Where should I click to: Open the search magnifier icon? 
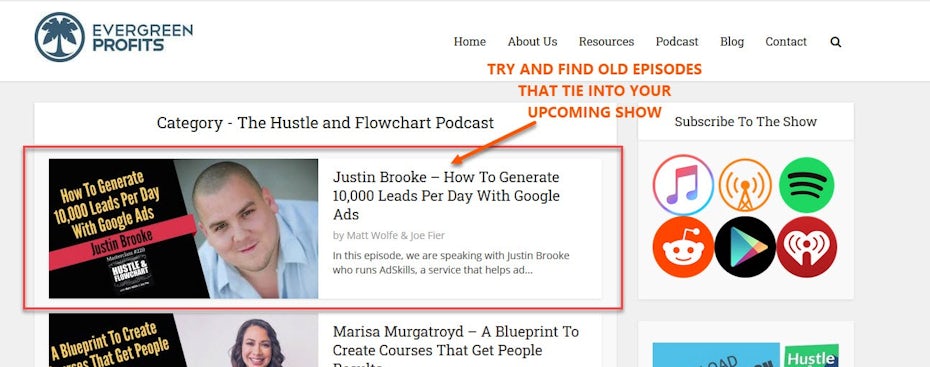coord(836,42)
